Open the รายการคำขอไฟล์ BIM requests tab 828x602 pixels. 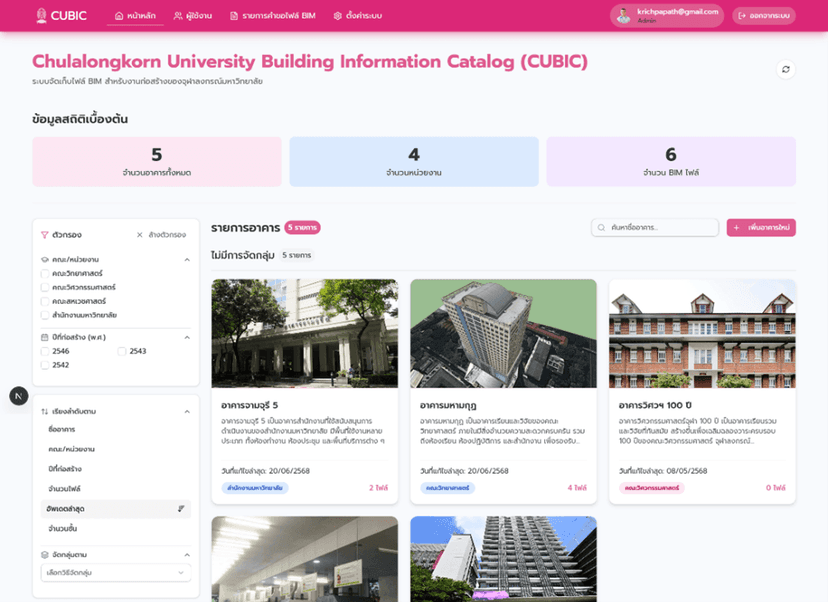(x=273, y=16)
